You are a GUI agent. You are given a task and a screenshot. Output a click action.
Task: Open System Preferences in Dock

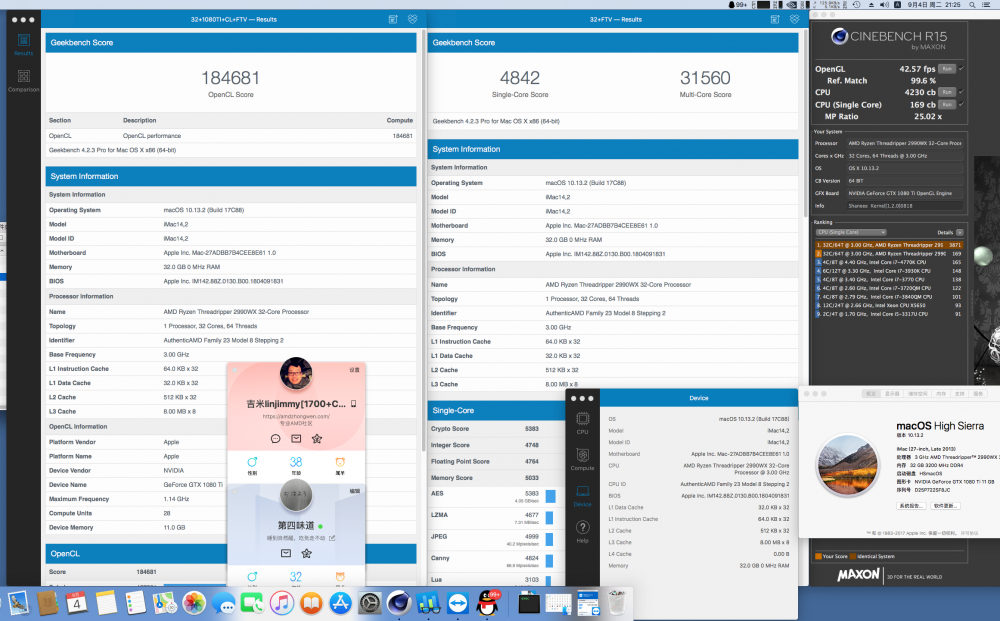coord(369,603)
